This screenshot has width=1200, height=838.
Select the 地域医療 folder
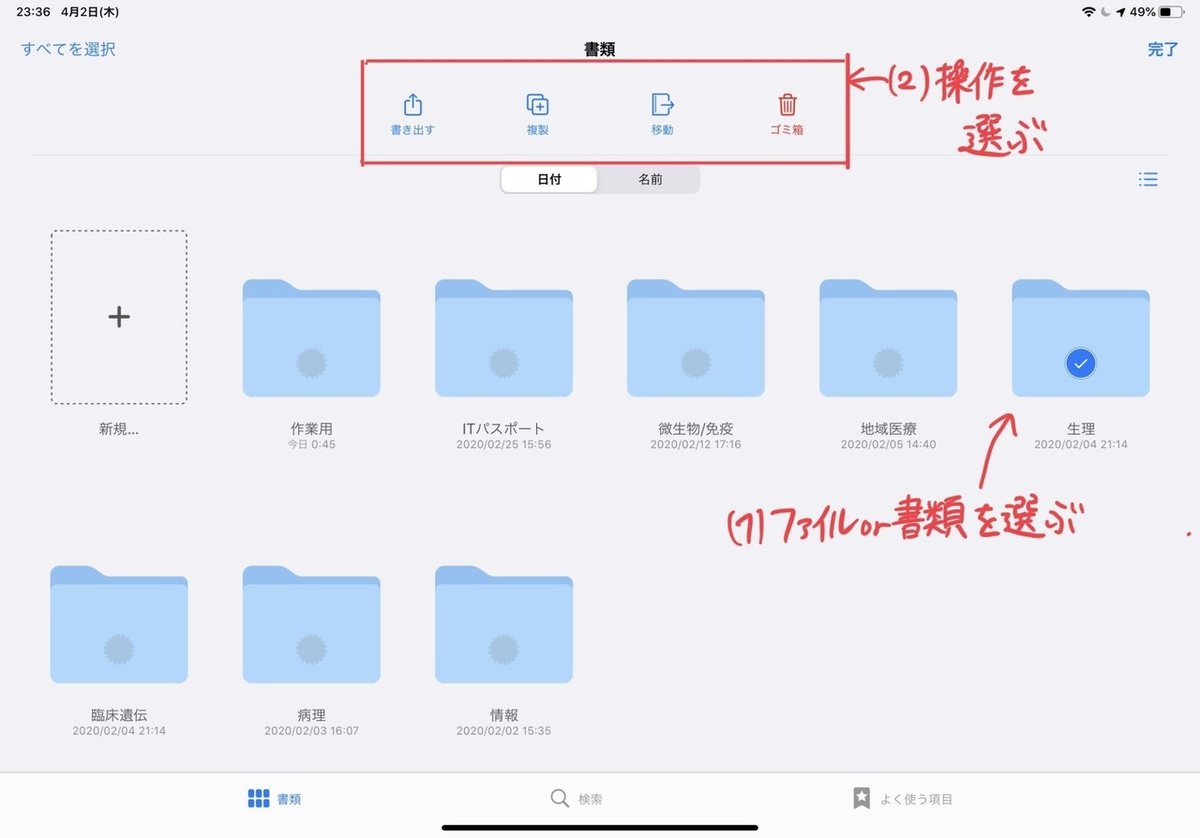click(x=888, y=335)
